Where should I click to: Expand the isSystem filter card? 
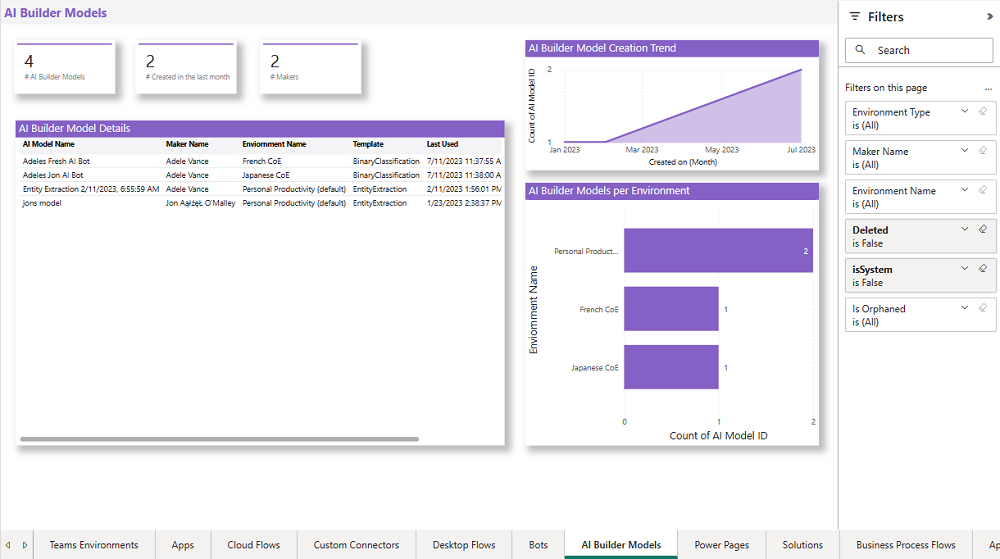point(964,269)
